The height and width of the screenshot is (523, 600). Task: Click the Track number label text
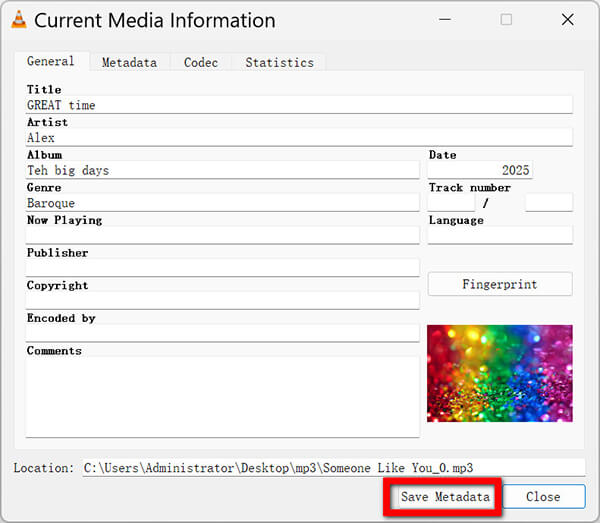470,187
